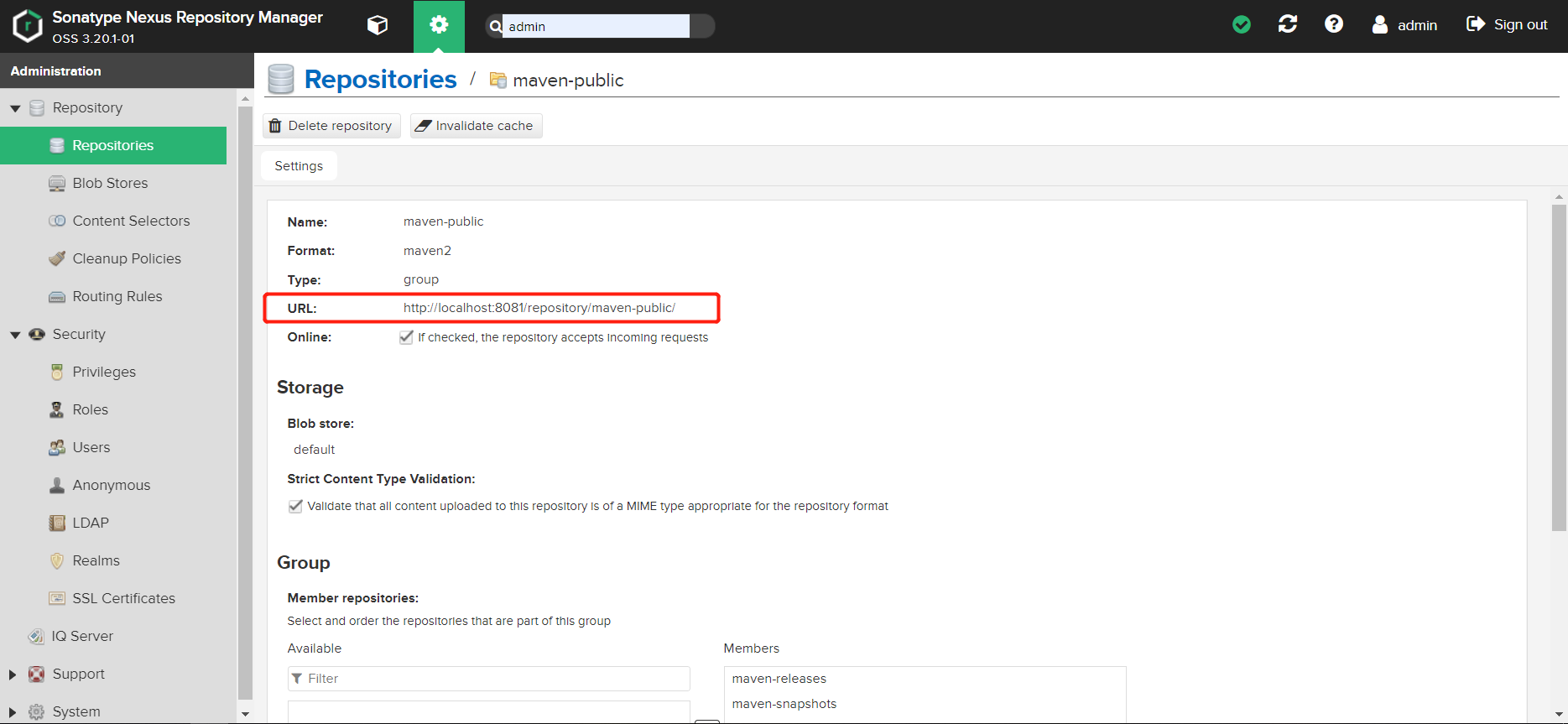The height and width of the screenshot is (724, 1568).
Task: Click the Sign out arrow icon
Action: pyautogui.click(x=1476, y=24)
